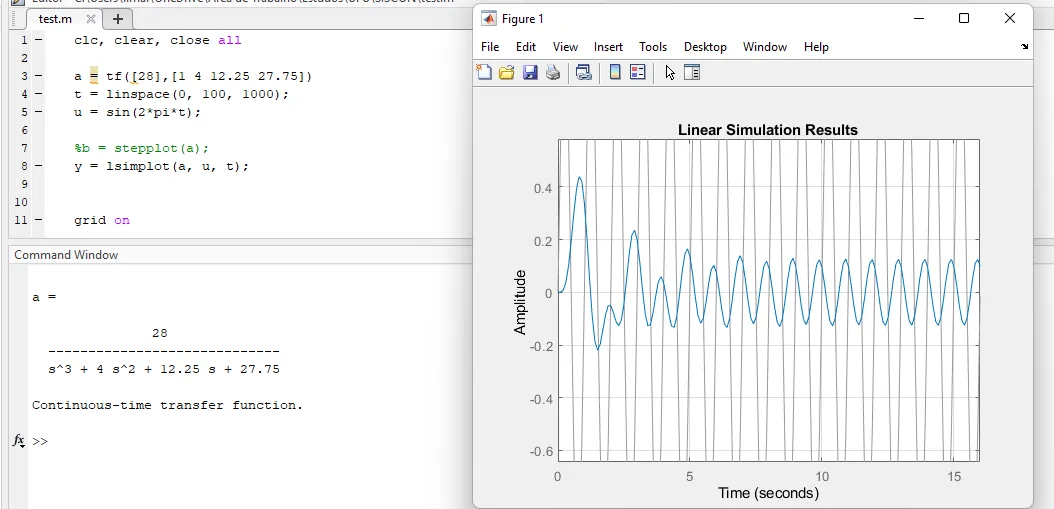
Task: Toggle the Insert Legend button
Action: tap(637, 72)
